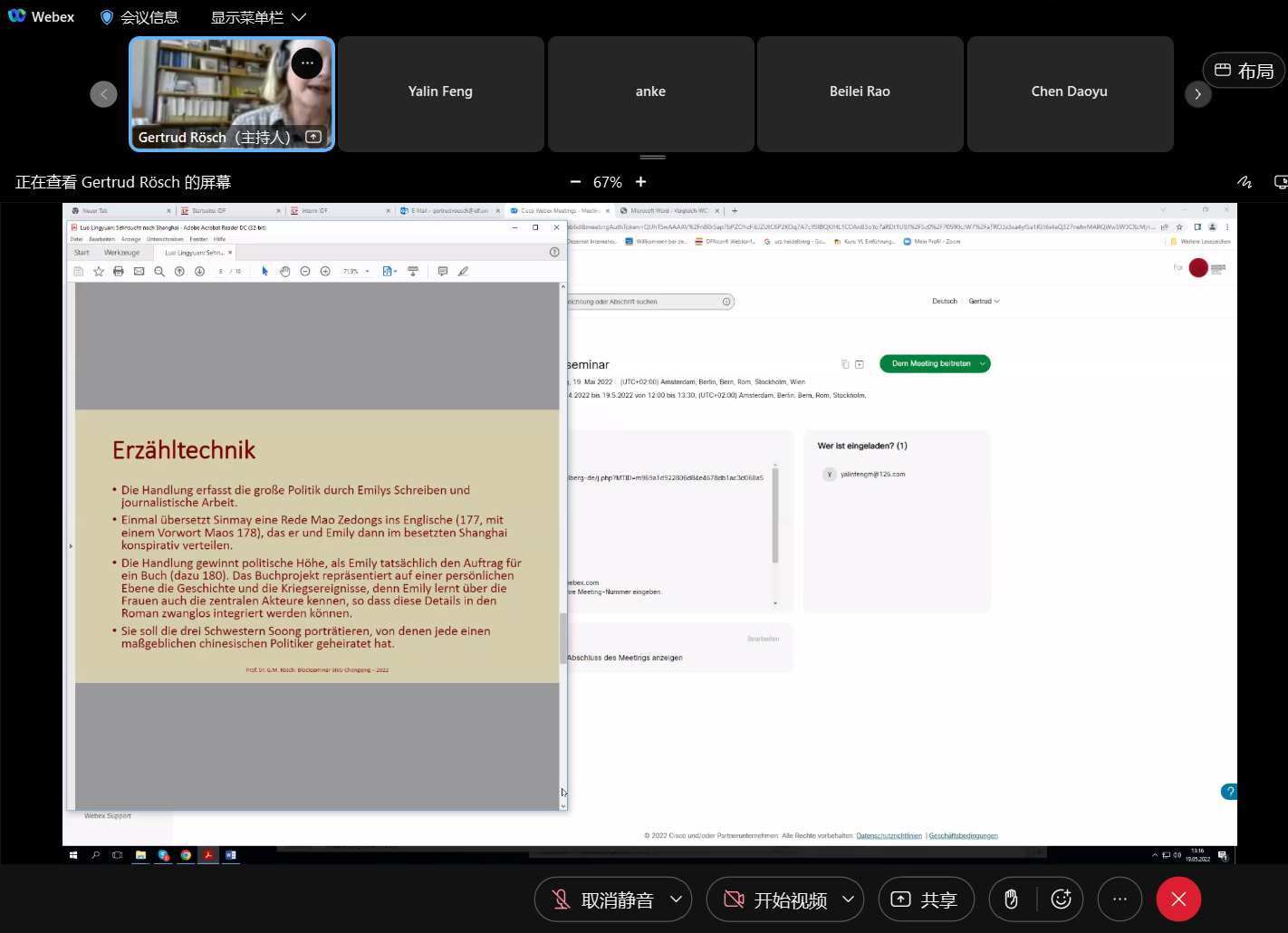Expand video options arrow next to 开始视频
Screen dimensions: 1288x933
click(848, 899)
